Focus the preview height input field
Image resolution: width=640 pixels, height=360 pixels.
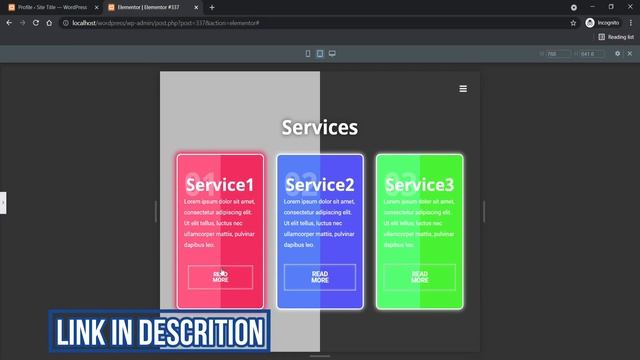point(592,53)
